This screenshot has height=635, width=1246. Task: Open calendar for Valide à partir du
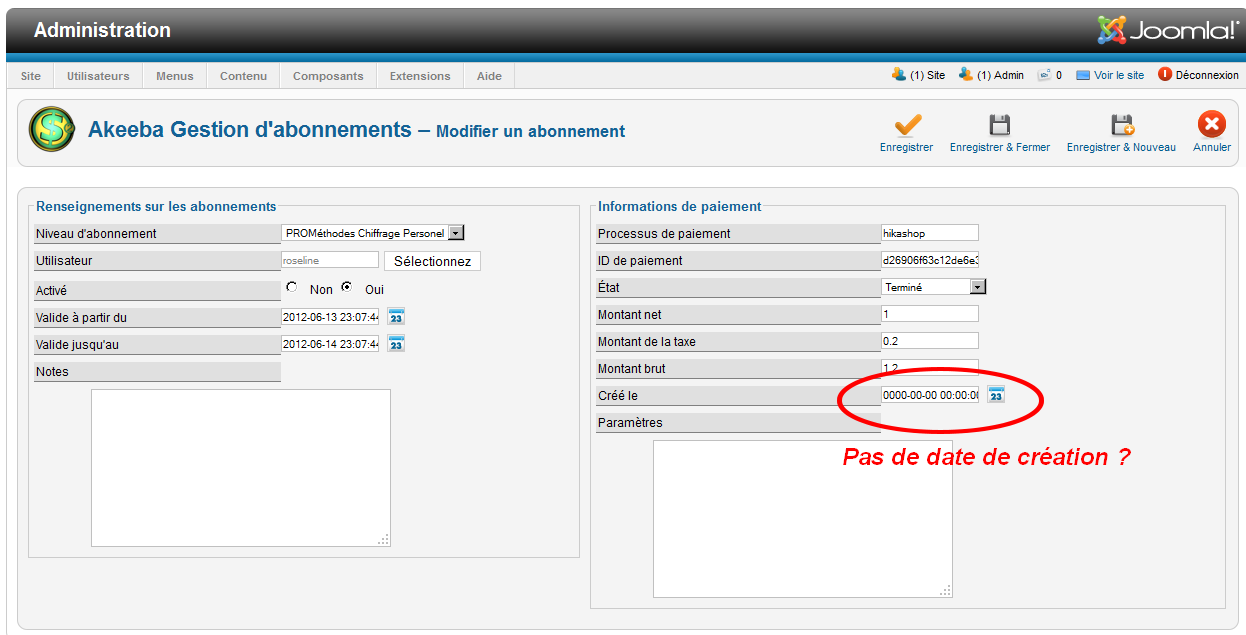(x=396, y=316)
